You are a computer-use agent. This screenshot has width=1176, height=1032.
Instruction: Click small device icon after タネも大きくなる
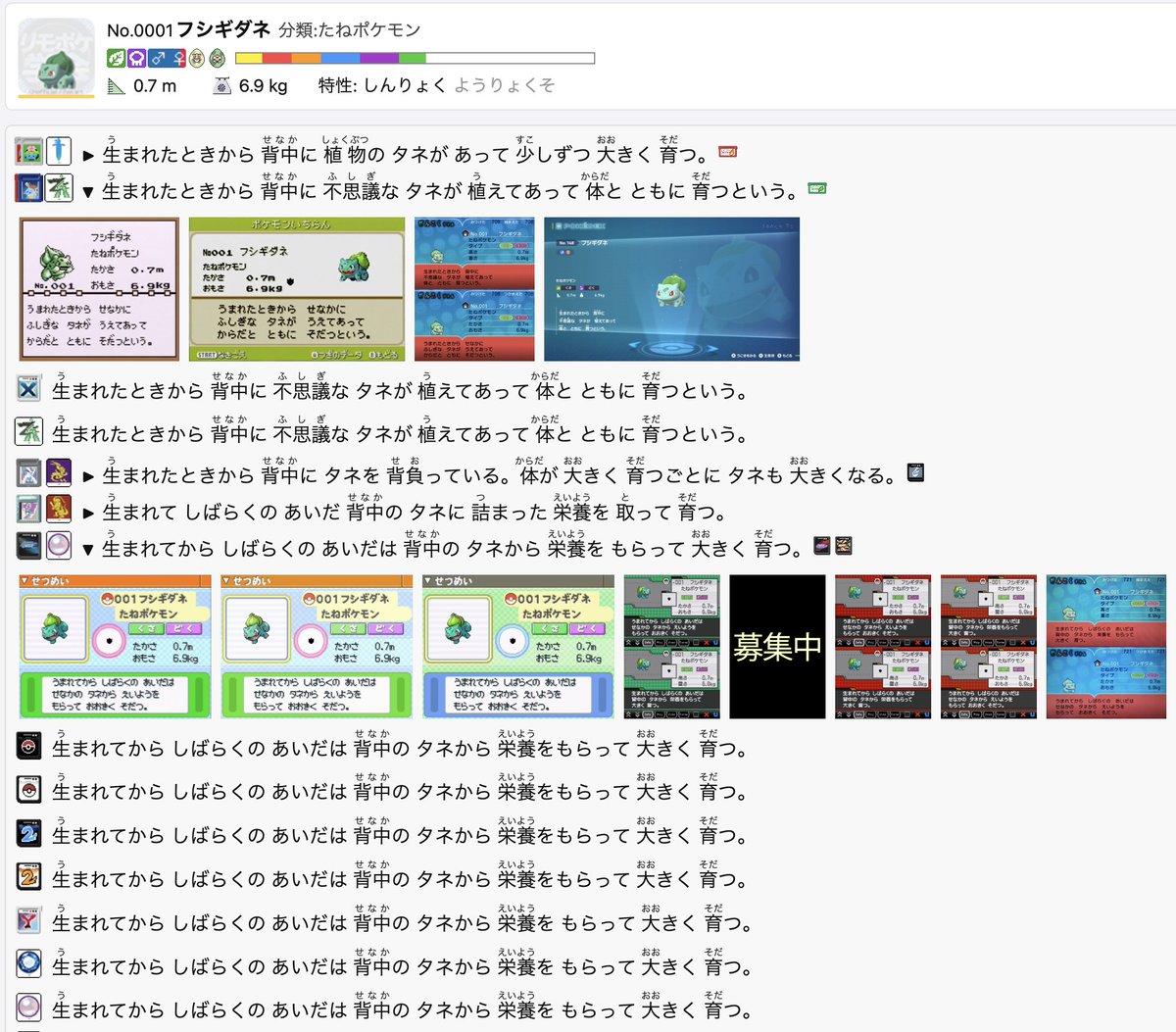click(x=915, y=472)
